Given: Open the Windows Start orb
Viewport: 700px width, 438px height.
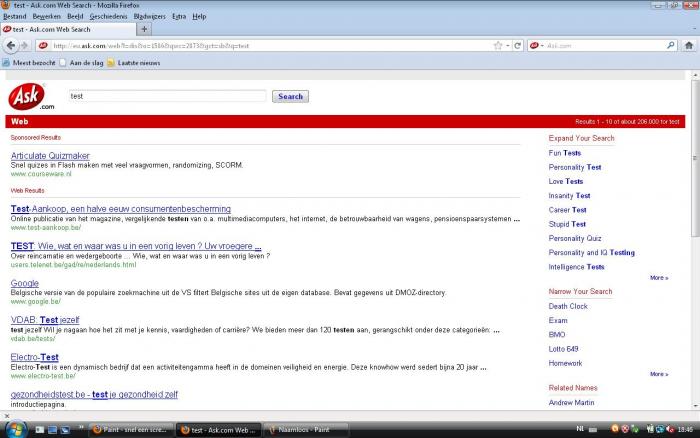Looking at the screenshot, I should tap(15, 430).
